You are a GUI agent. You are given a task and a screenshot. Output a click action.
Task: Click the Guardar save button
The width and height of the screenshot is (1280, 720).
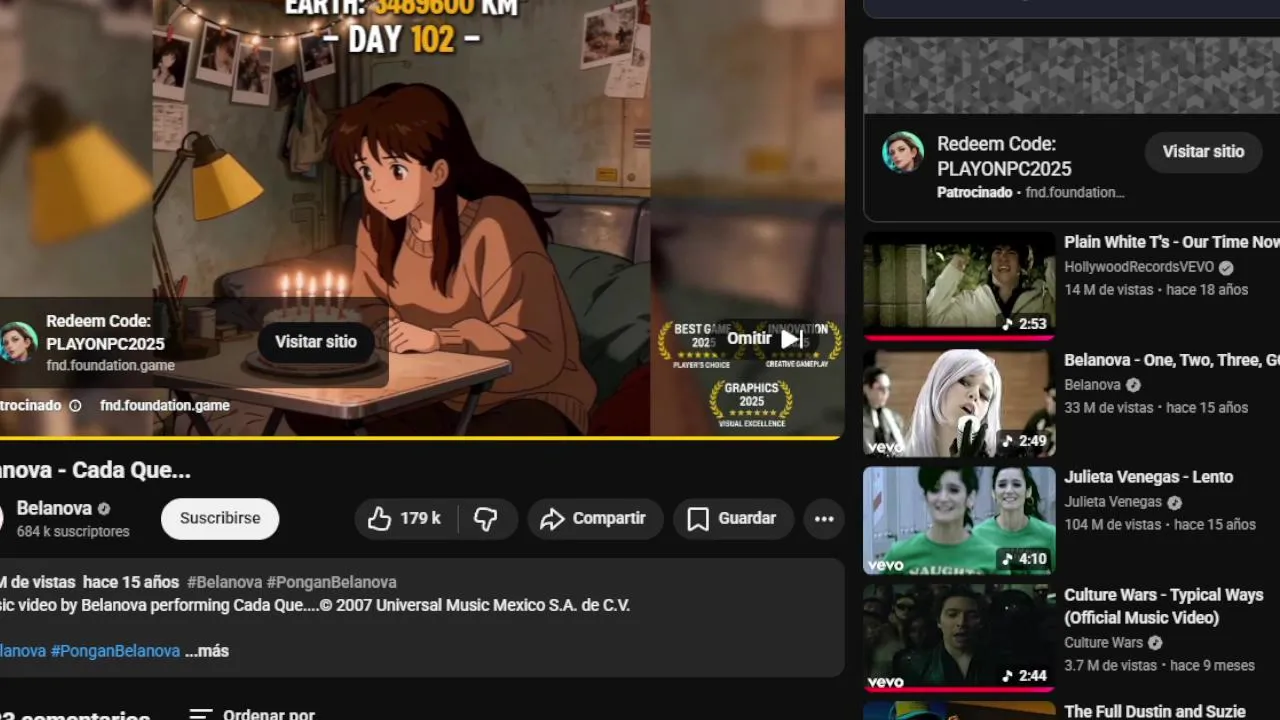tap(732, 518)
